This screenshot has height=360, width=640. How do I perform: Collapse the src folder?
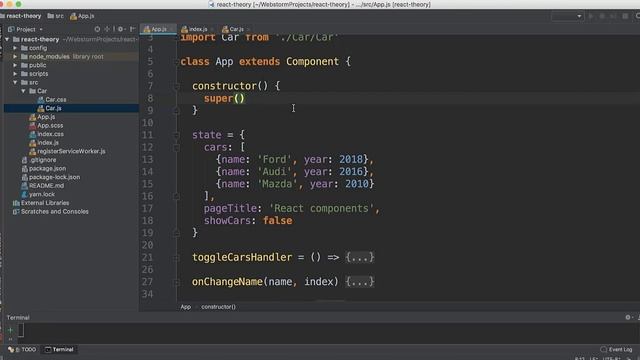point(15,82)
